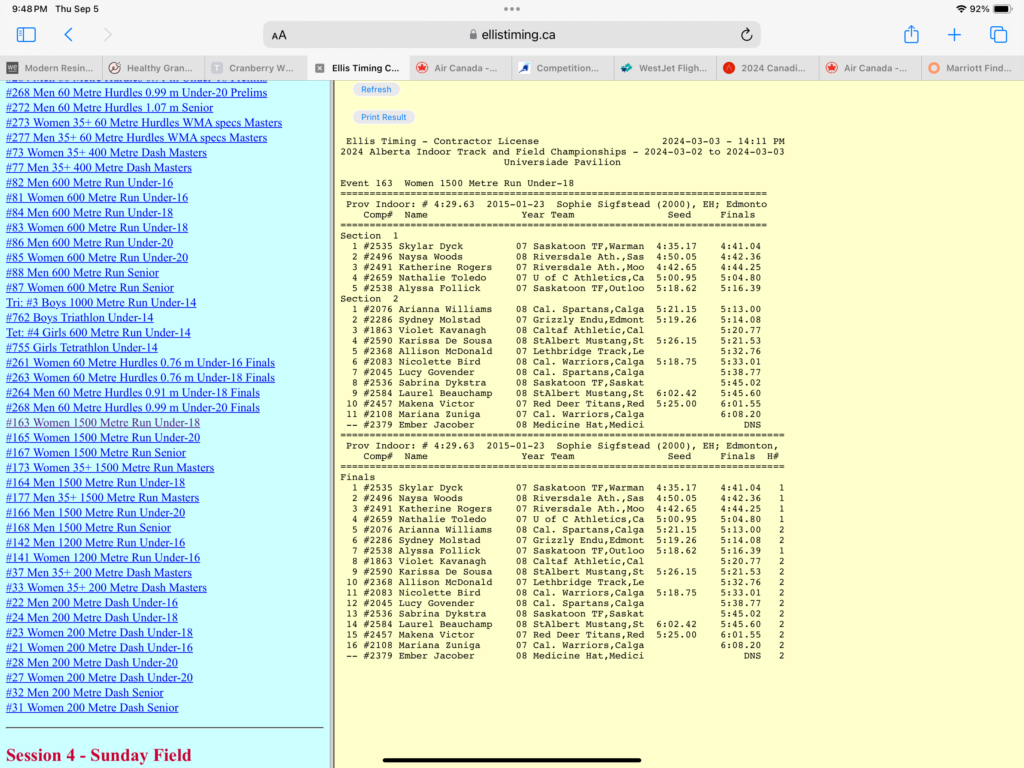
Task: Go forward to the next page
Action: (x=108, y=35)
